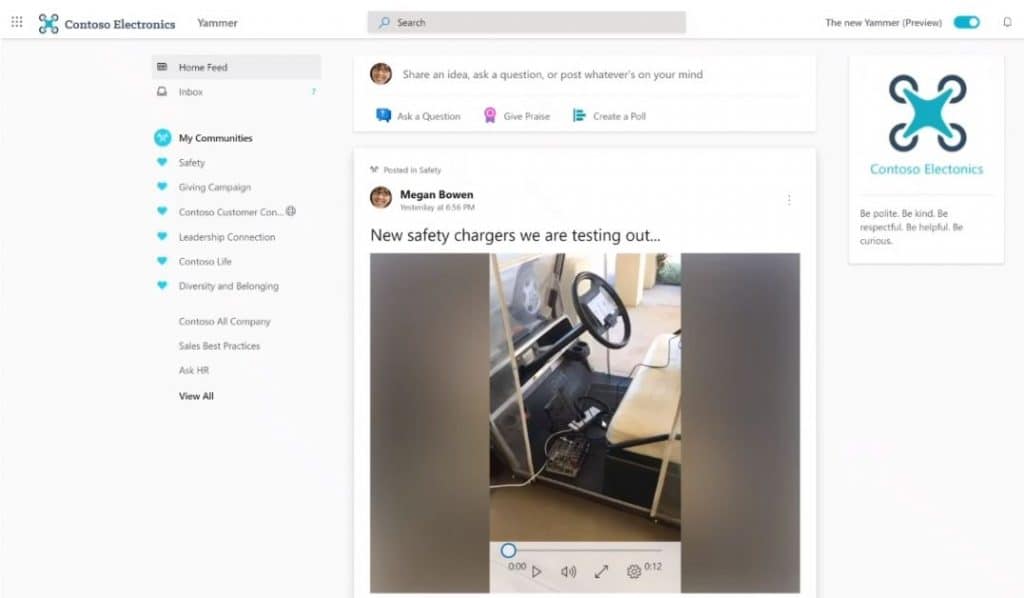The image size is (1024, 598).
Task: Play the safety chargers video
Action: tap(537, 571)
